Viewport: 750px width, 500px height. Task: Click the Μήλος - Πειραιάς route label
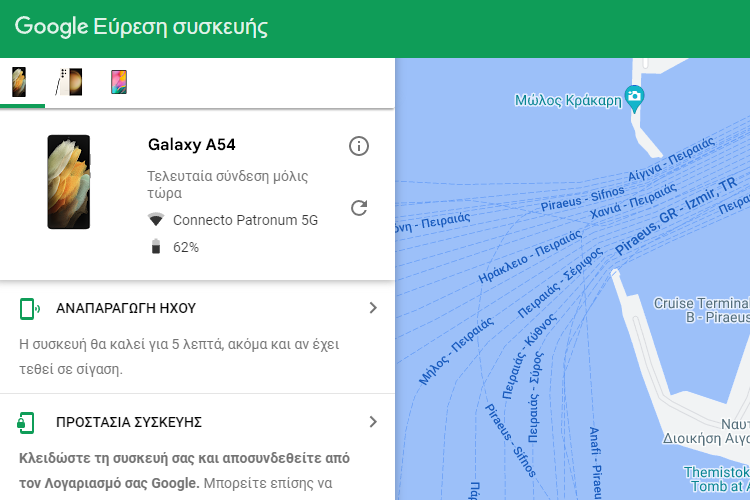click(x=456, y=351)
